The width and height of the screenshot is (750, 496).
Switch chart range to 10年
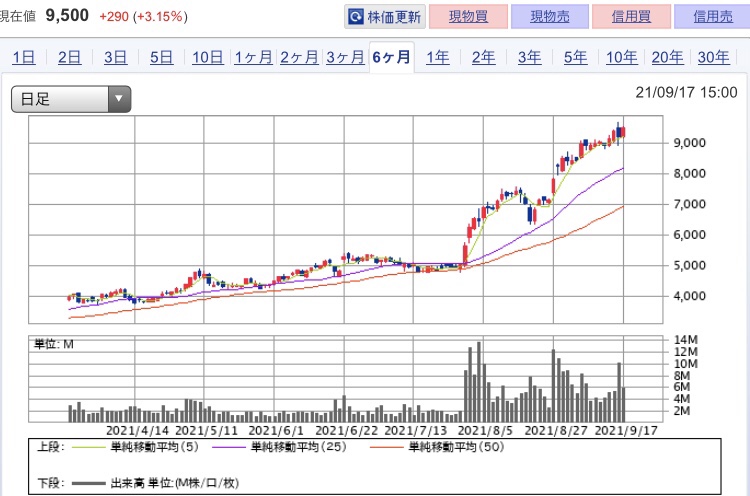tap(621, 57)
